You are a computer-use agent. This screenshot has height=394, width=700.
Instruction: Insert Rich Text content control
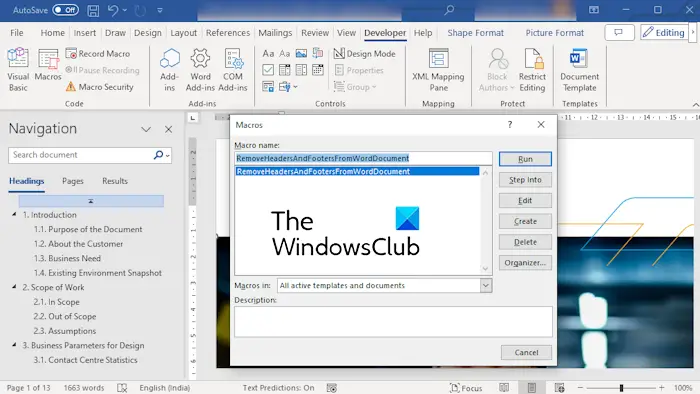pyautogui.click(x=268, y=54)
